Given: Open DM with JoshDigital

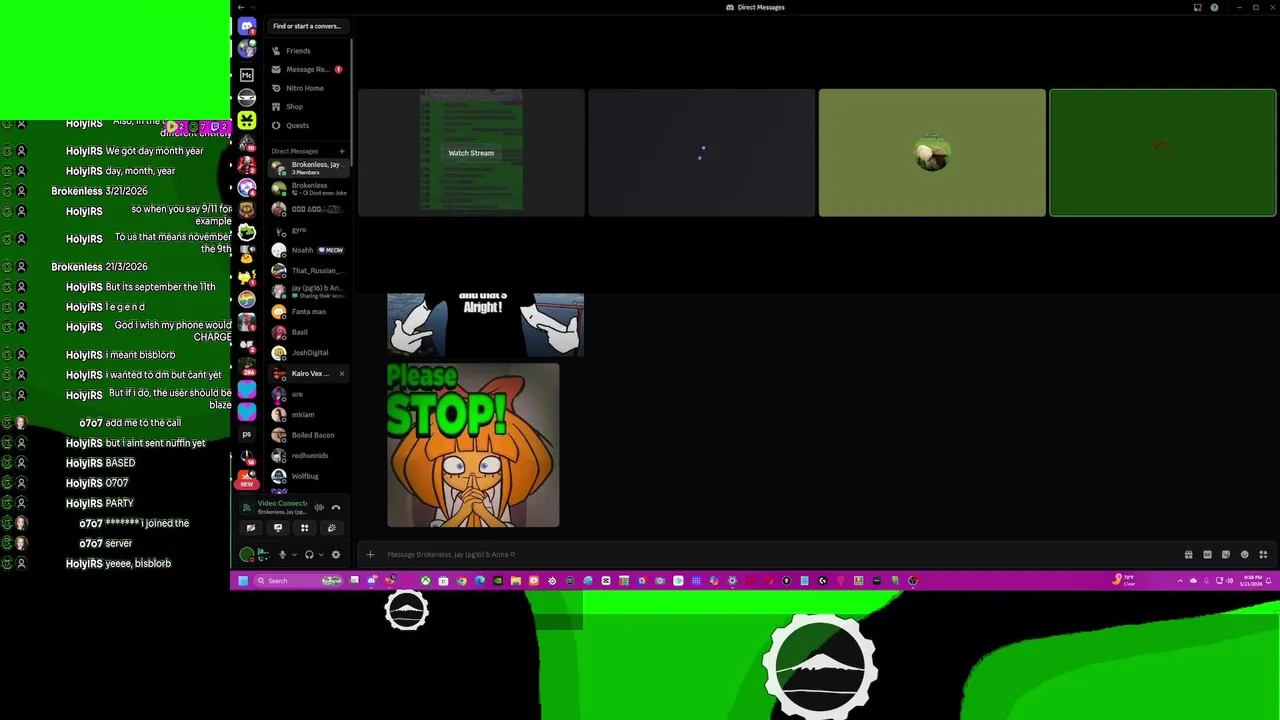Looking at the screenshot, I should pyautogui.click(x=307, y=353).
